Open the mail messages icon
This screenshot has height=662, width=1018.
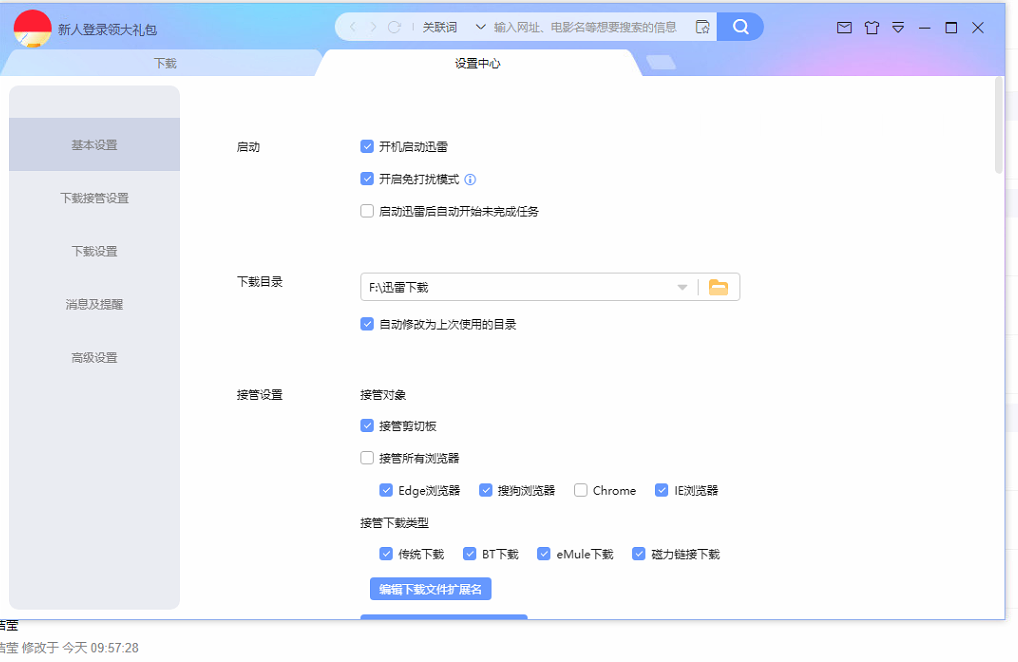[844, 27]
